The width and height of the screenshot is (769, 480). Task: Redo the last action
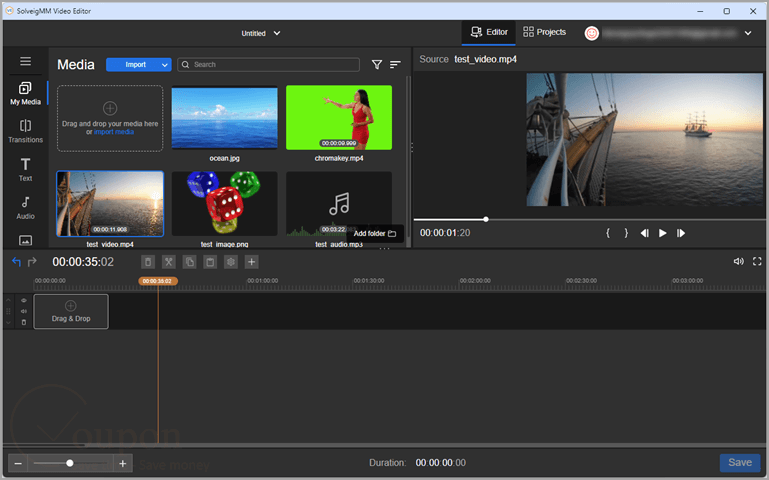pos(32,262)
